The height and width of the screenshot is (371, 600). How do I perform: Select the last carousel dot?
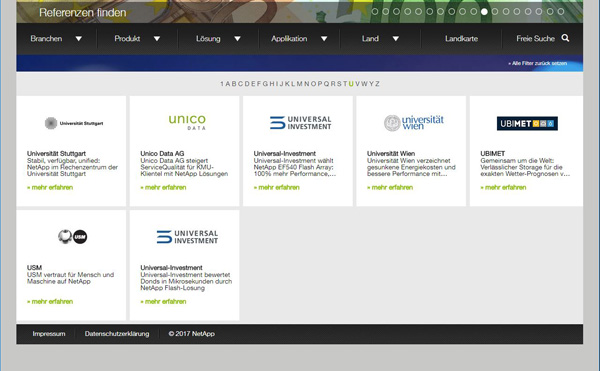pos(561,11)
